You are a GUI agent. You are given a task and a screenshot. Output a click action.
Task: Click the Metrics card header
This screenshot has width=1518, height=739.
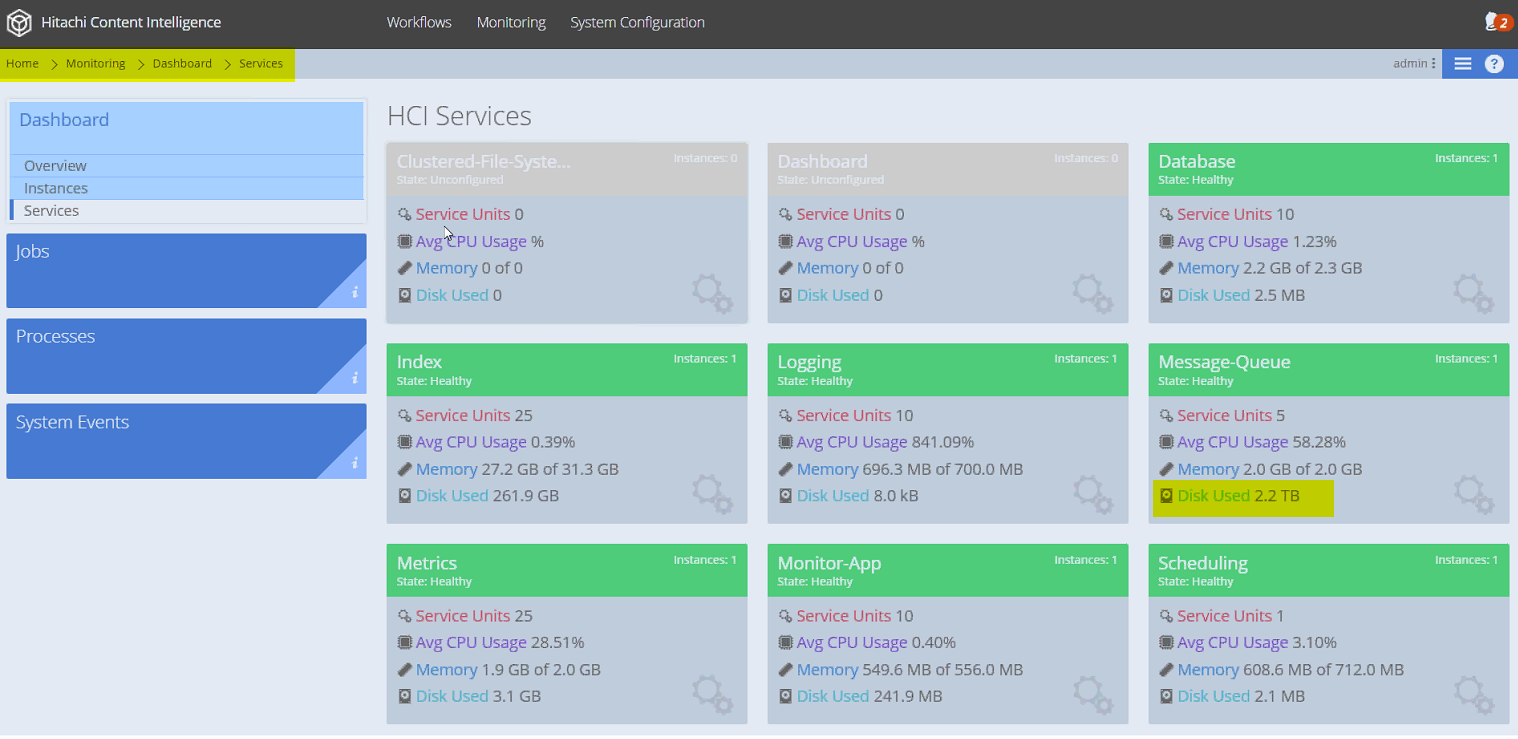[x=567, y=571]
